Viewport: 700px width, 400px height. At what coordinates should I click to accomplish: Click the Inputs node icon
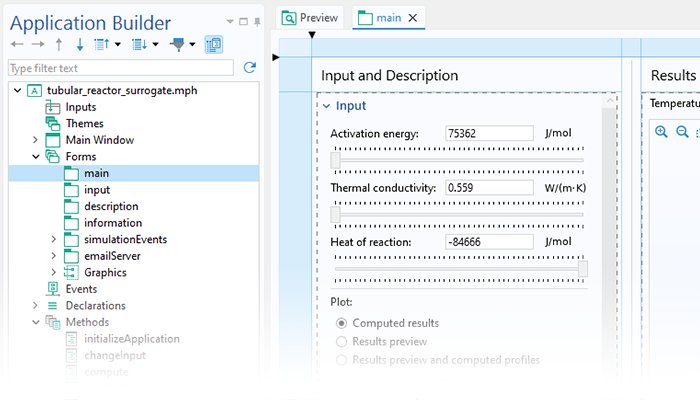(x=53, y=107)
